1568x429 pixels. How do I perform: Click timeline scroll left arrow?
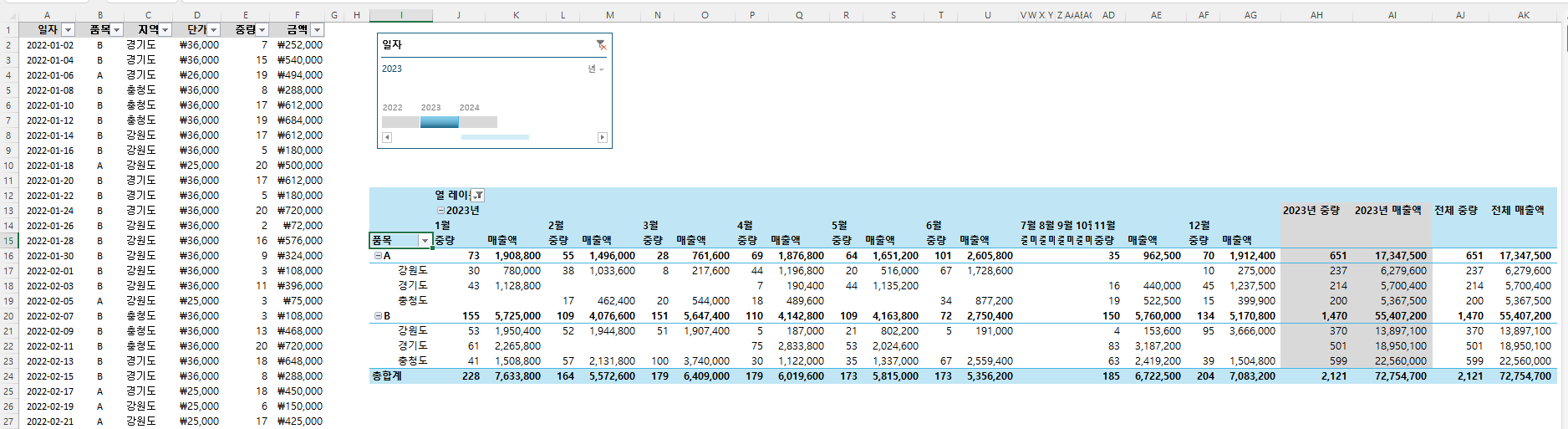(387, 137)
